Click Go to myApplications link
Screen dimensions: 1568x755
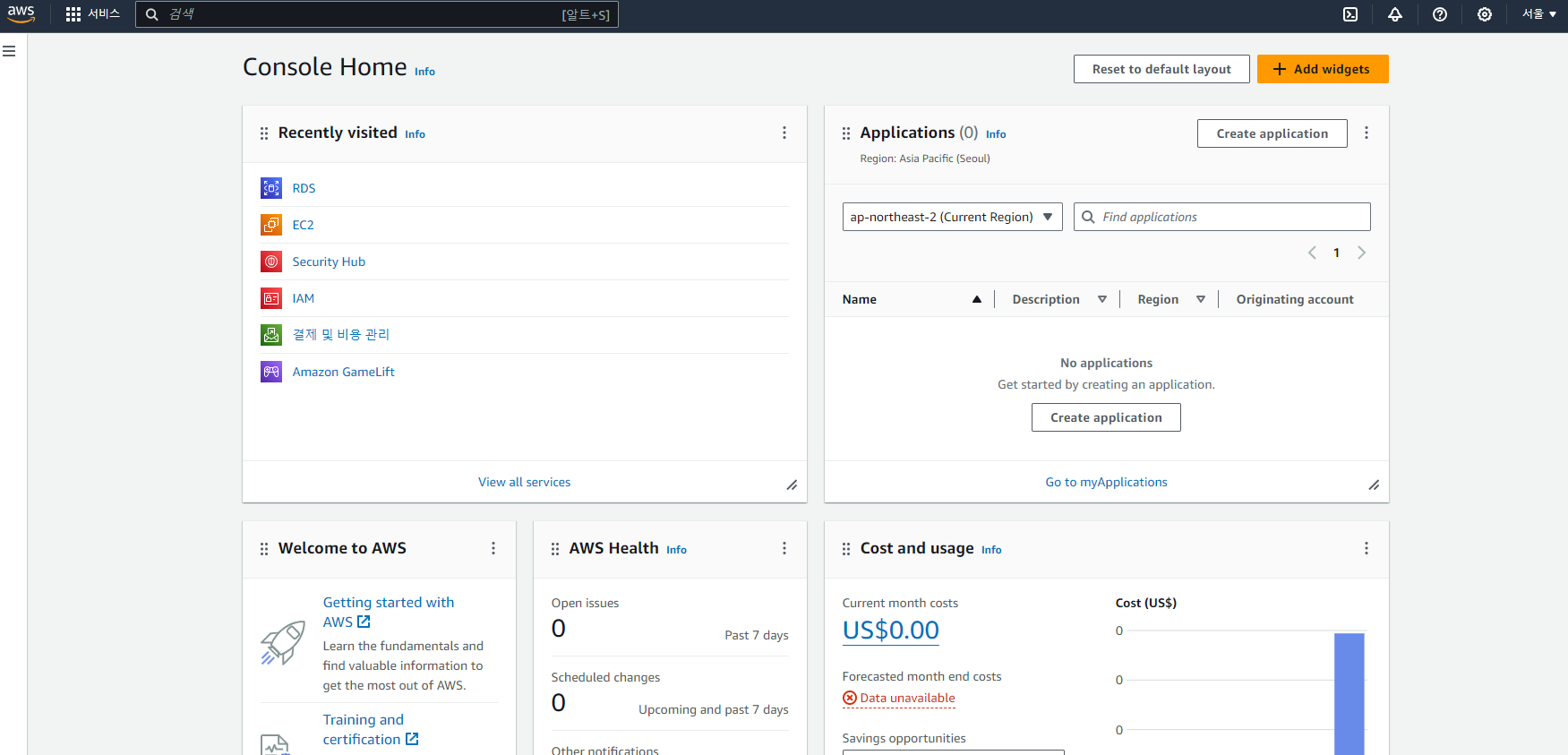click(x=1106, y=482)
